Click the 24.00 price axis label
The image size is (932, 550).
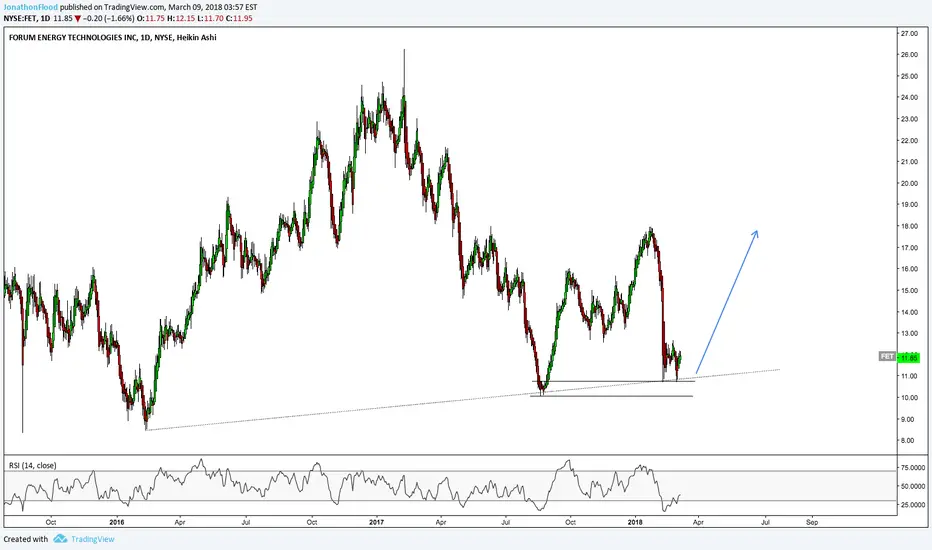(909, 98)
